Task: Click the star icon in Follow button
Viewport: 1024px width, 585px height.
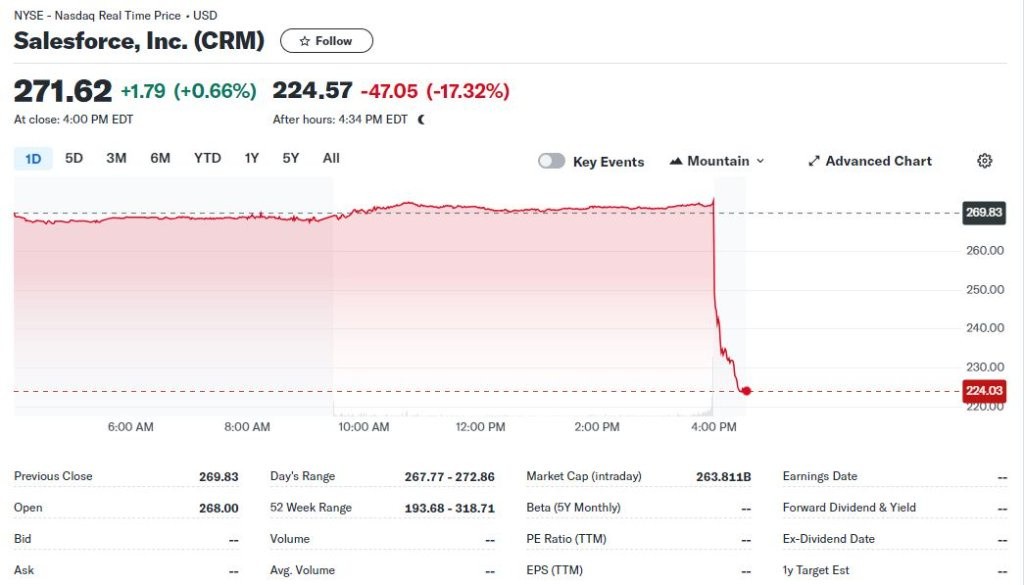Action: pos(305,41)
